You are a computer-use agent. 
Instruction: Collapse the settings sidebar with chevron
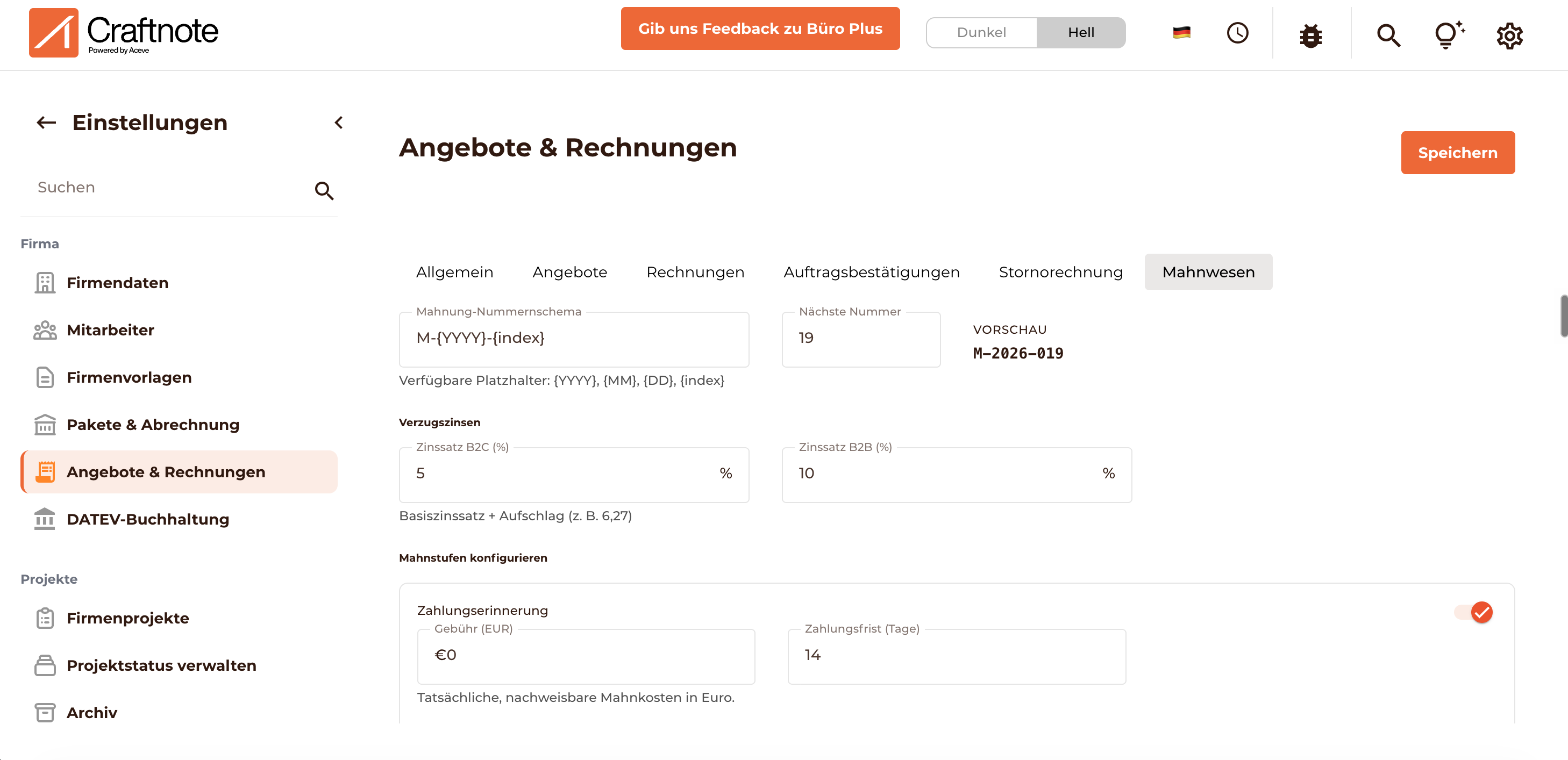click(339, 123)
